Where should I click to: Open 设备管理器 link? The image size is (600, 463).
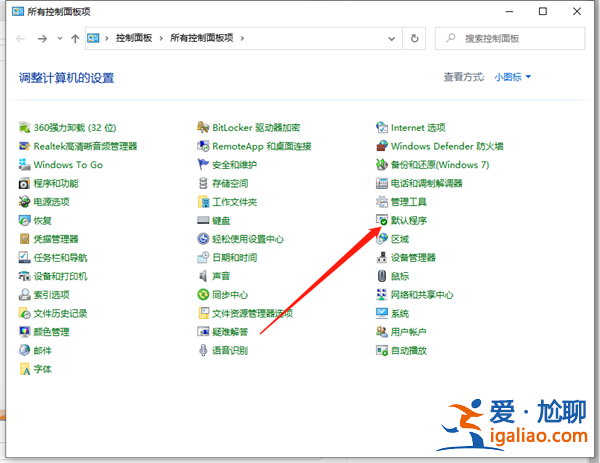click(413, 258)
